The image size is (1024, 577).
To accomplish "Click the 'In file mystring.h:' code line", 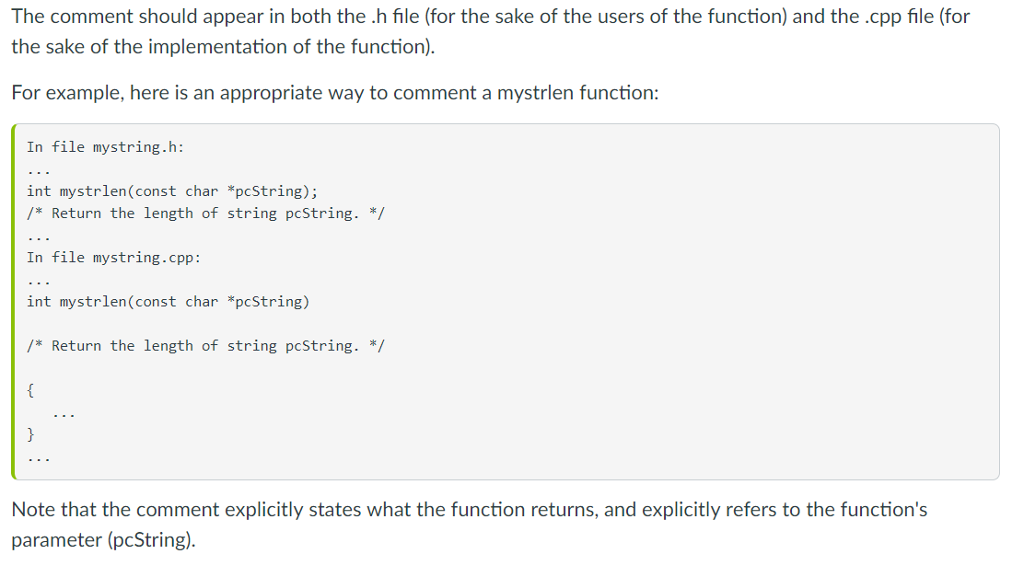I will coord(105,148).
